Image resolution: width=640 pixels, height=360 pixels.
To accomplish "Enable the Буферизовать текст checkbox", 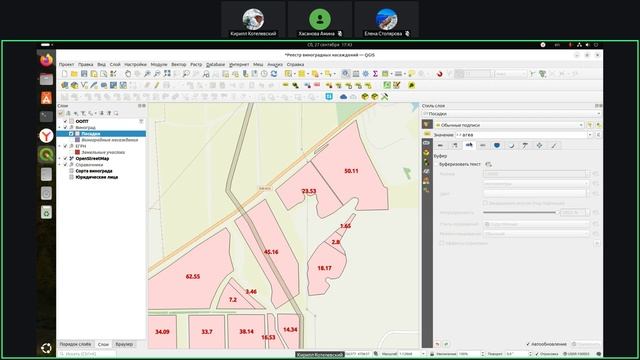I will pyautogui.click(x=436, y=164).
